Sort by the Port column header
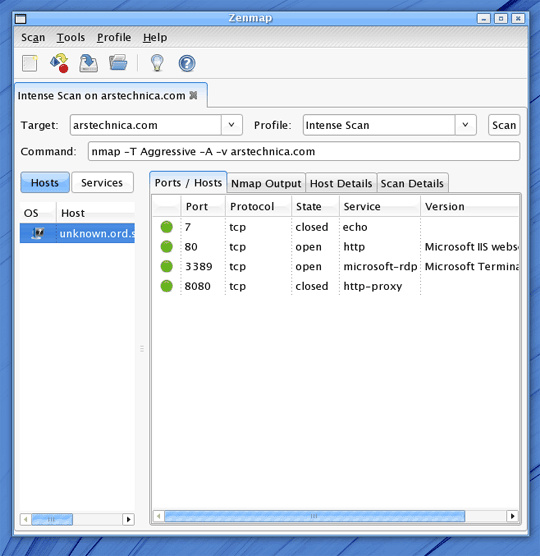This screenshot has width=540, height=556. tap(203, 206)
